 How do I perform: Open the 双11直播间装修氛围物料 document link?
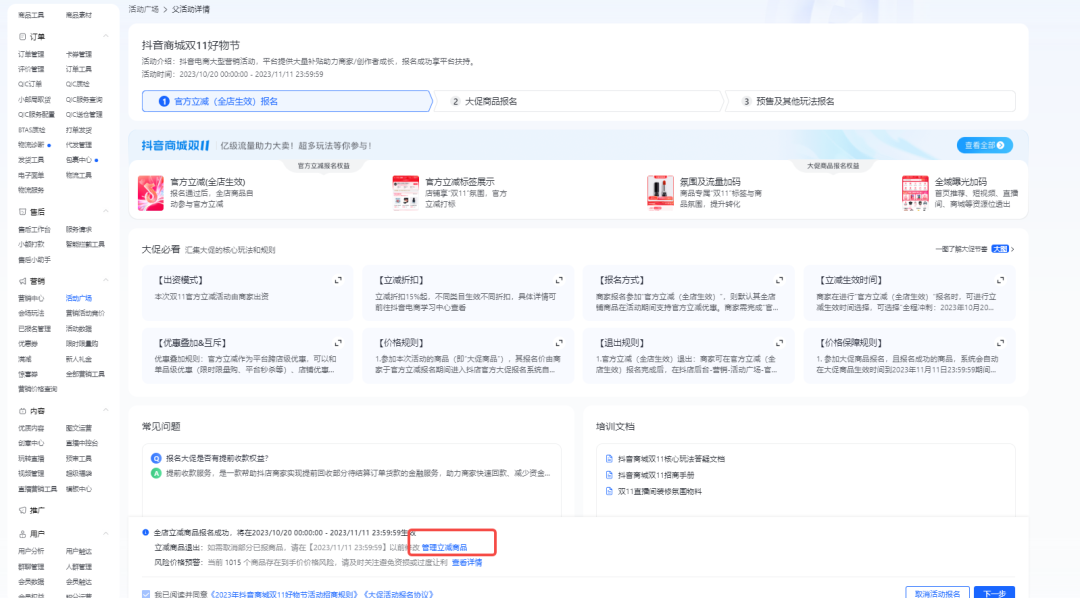pyautogui.click(x=660, y=492)
